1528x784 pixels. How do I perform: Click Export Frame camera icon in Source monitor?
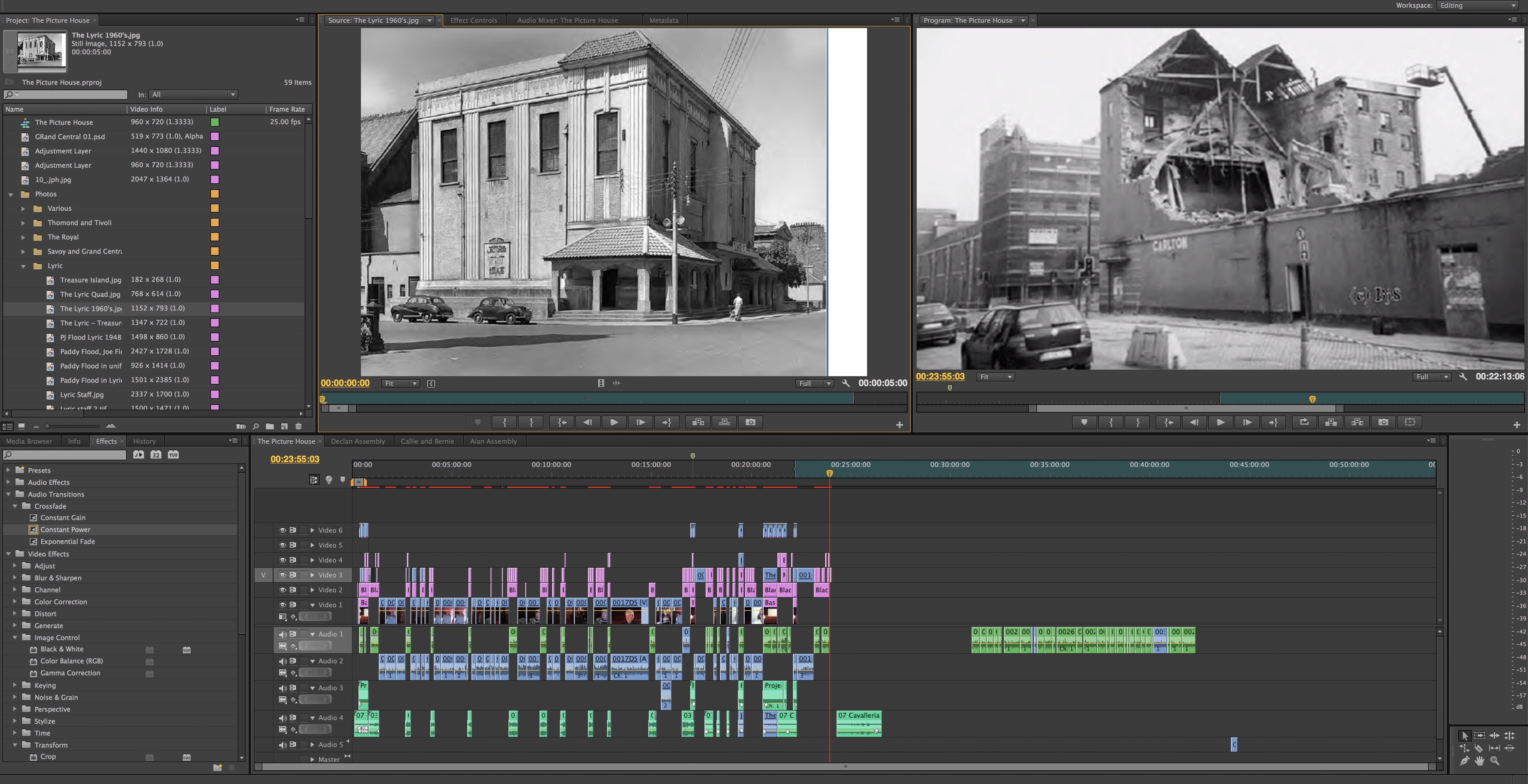pos(750,422)
